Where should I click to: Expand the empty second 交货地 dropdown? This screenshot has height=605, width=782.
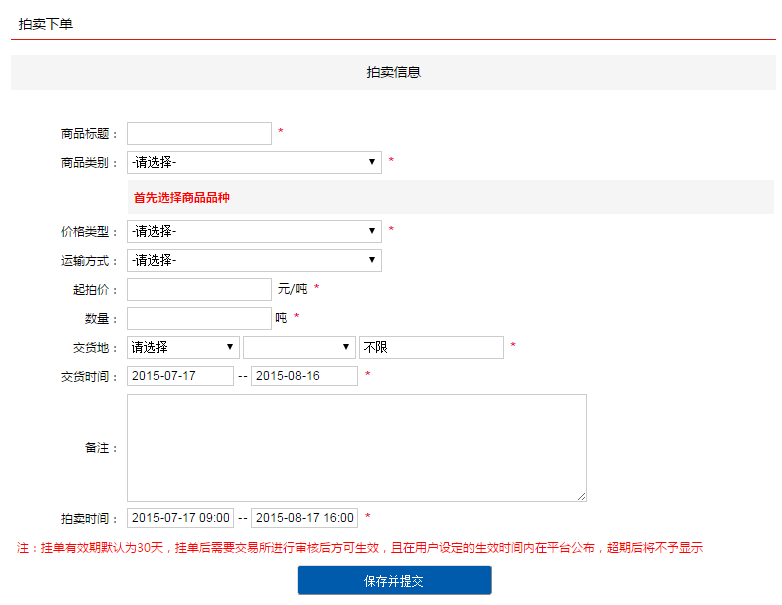click(299, 347)
